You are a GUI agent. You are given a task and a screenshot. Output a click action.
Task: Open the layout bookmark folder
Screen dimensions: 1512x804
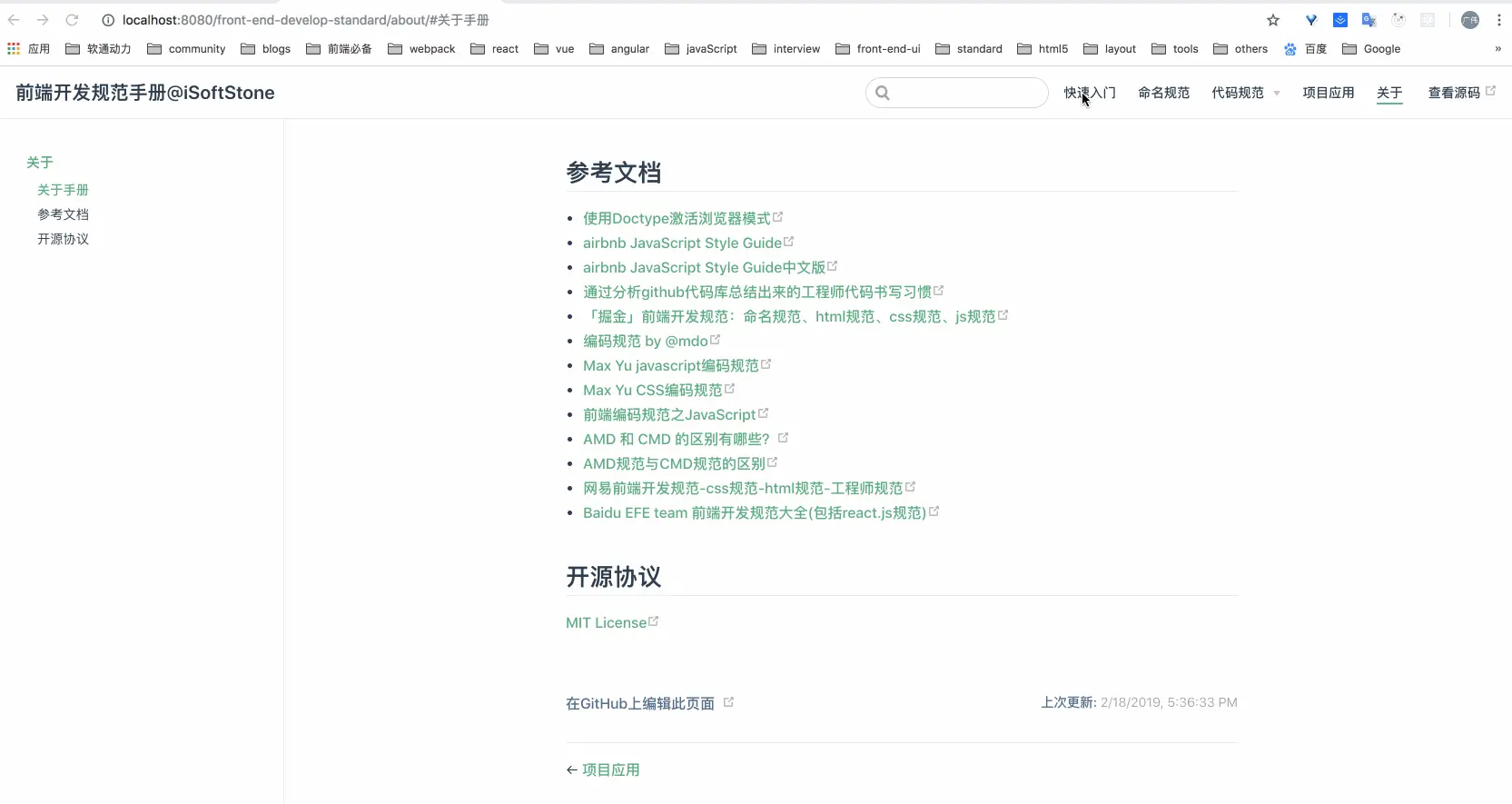(1110, 49)
